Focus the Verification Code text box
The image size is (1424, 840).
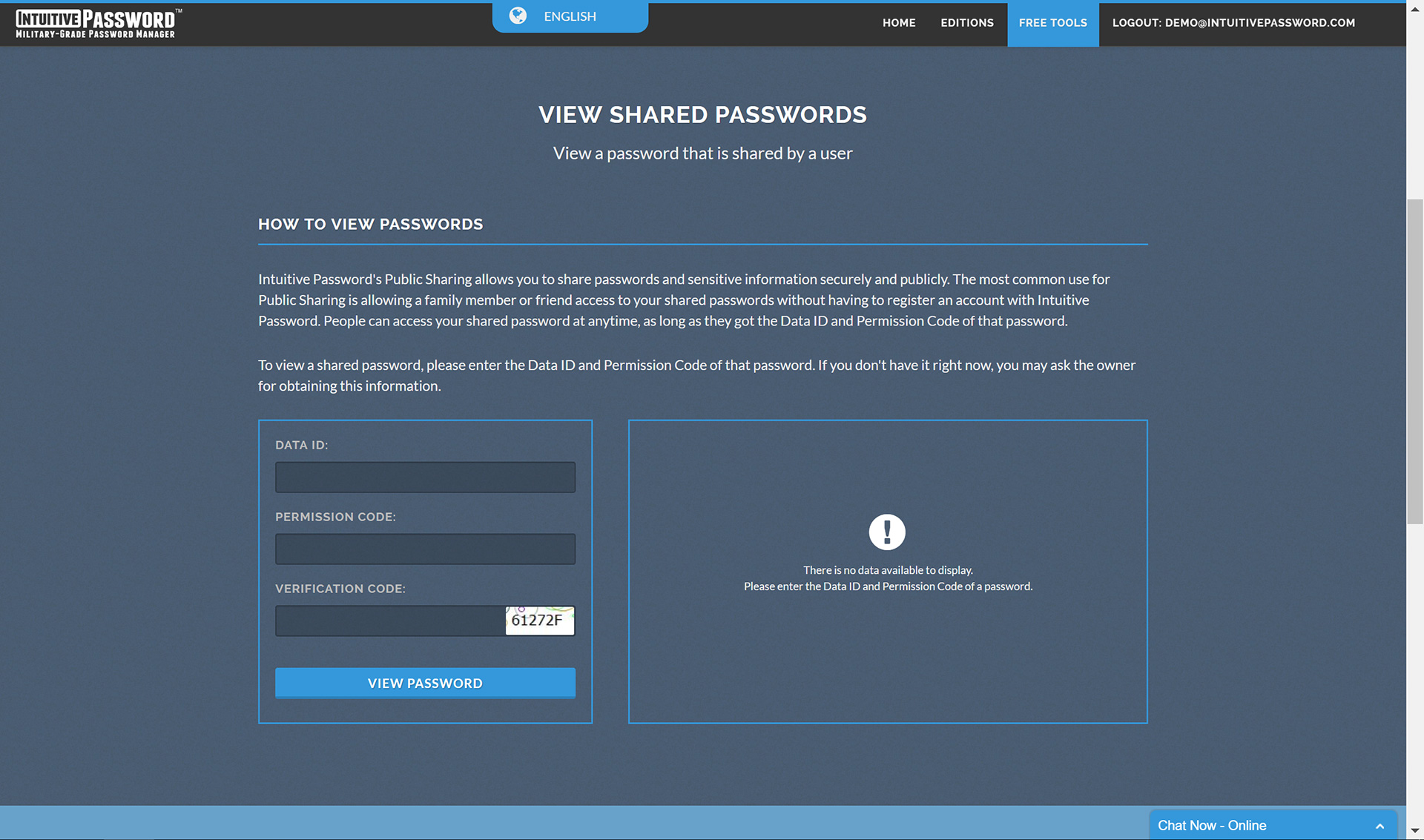390,621
